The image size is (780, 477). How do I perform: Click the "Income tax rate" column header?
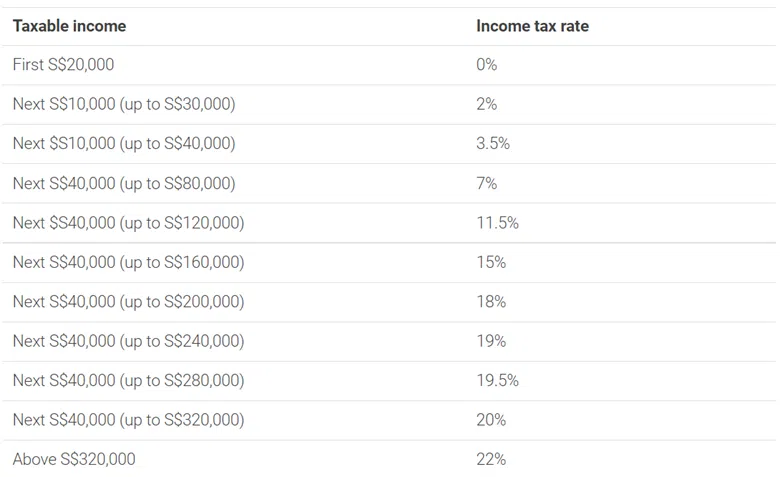point(532,26)
